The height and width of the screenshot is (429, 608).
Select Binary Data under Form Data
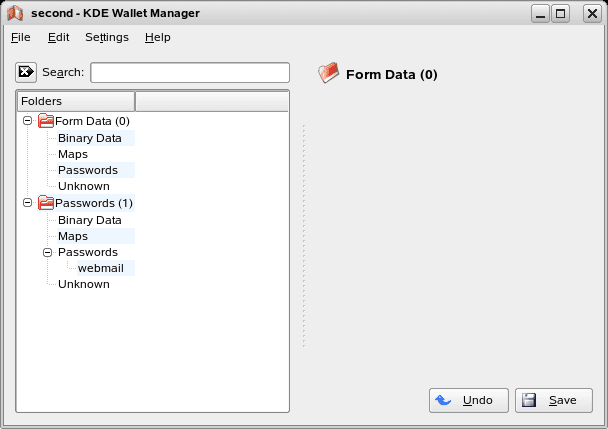(x=90, y=138)
